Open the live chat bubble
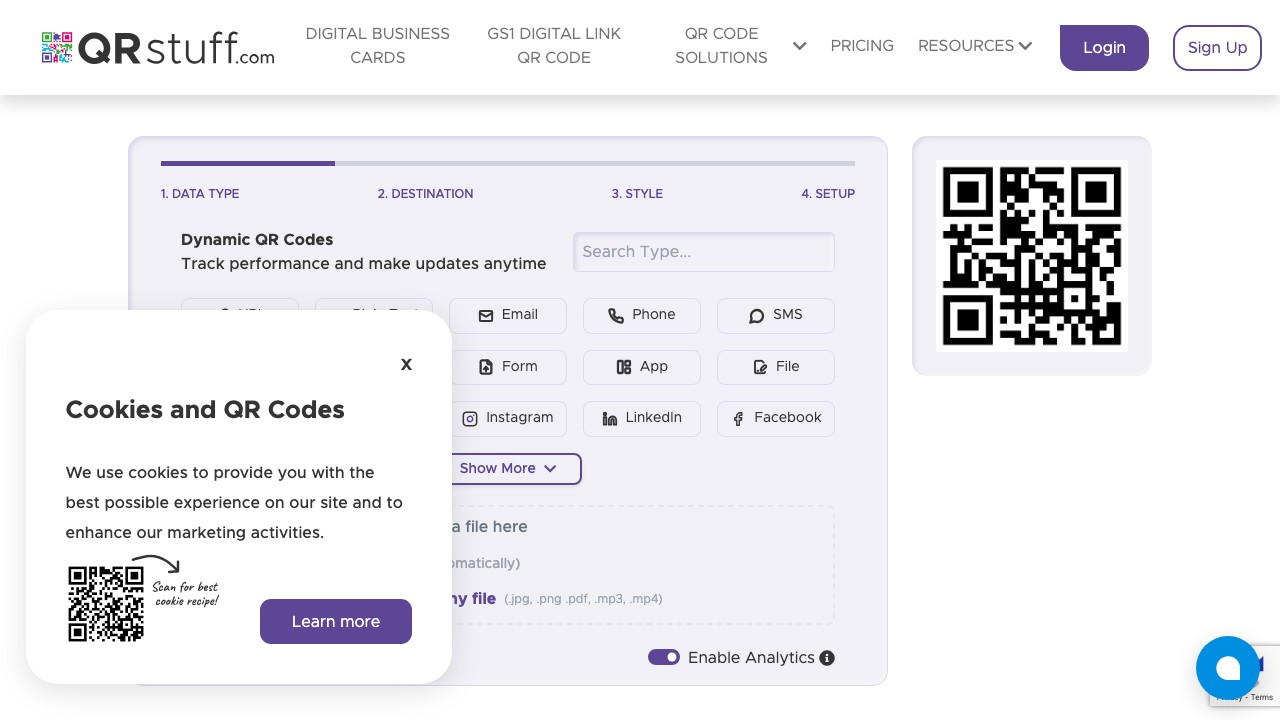This screenshot has height=720, width=1280. coord(1228,668)
